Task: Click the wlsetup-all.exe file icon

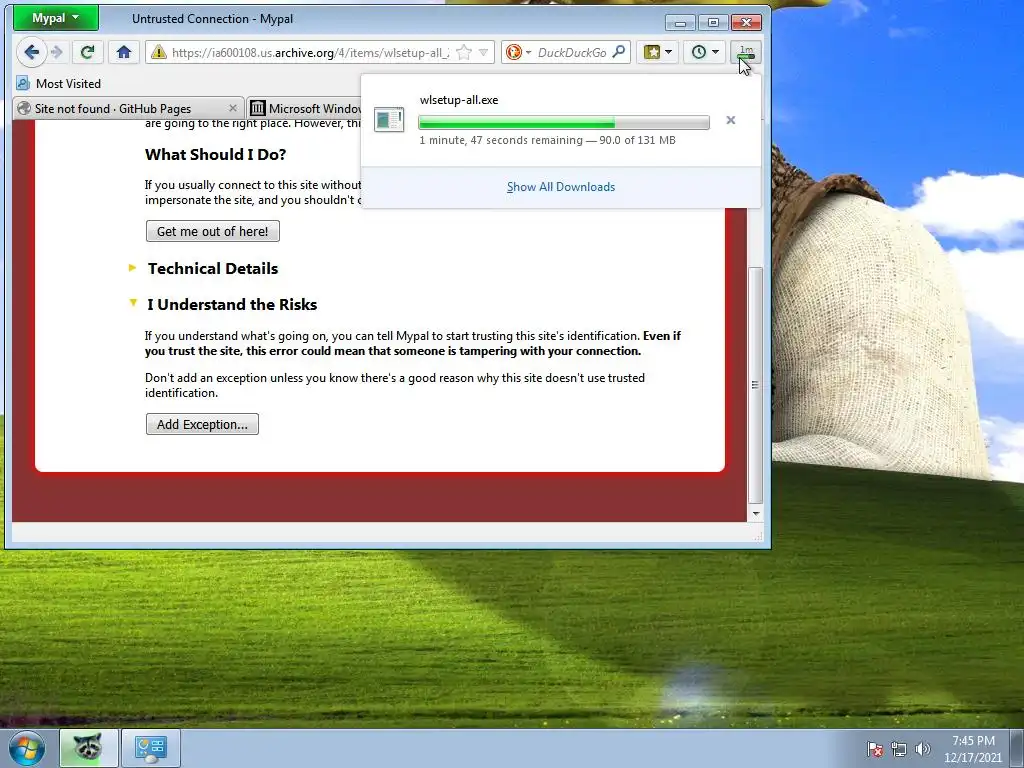Action: [x=389, y=120]
